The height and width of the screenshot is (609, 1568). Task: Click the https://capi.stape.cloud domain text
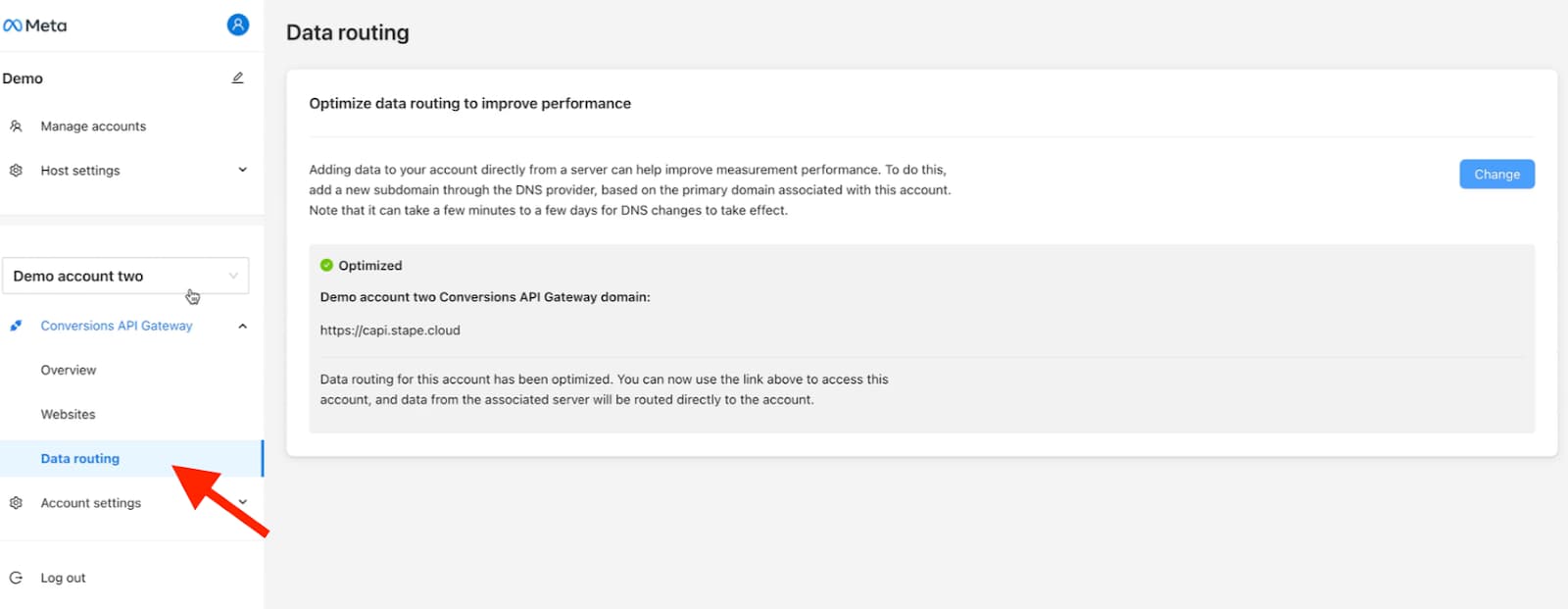click(x=390, y=330)
